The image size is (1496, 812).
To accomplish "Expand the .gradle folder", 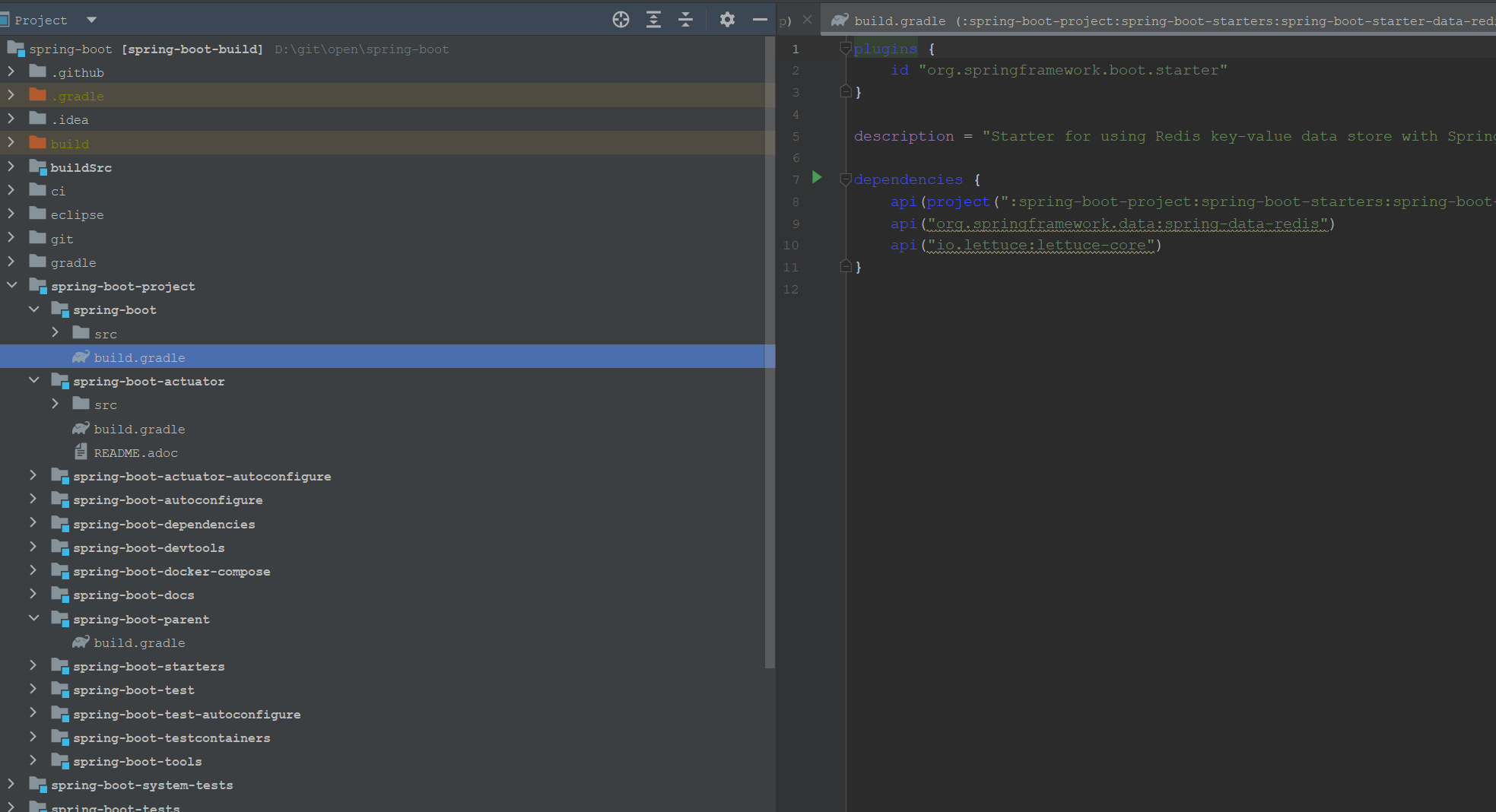I will tap(11, 95).
